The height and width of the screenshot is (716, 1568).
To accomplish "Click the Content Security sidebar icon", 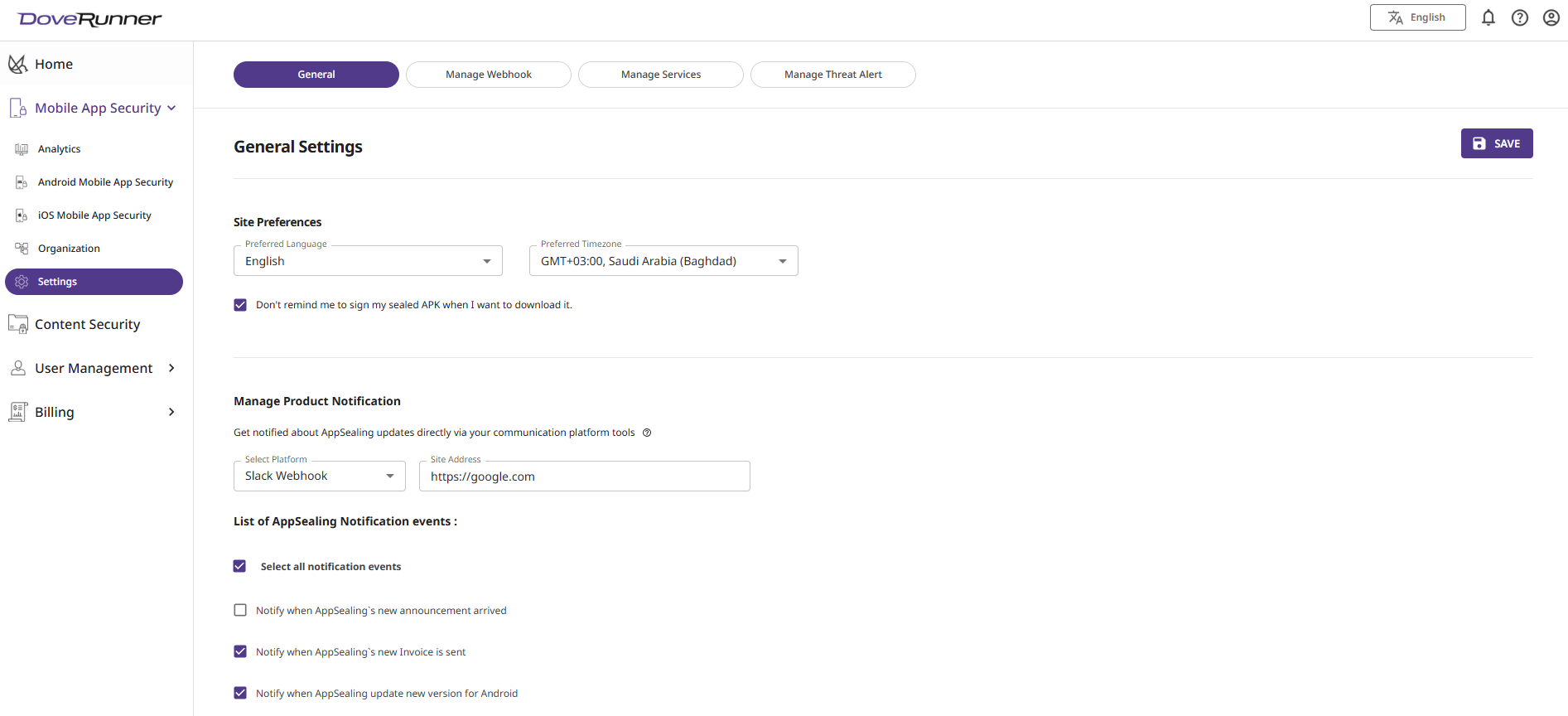I will pos(17,324).
